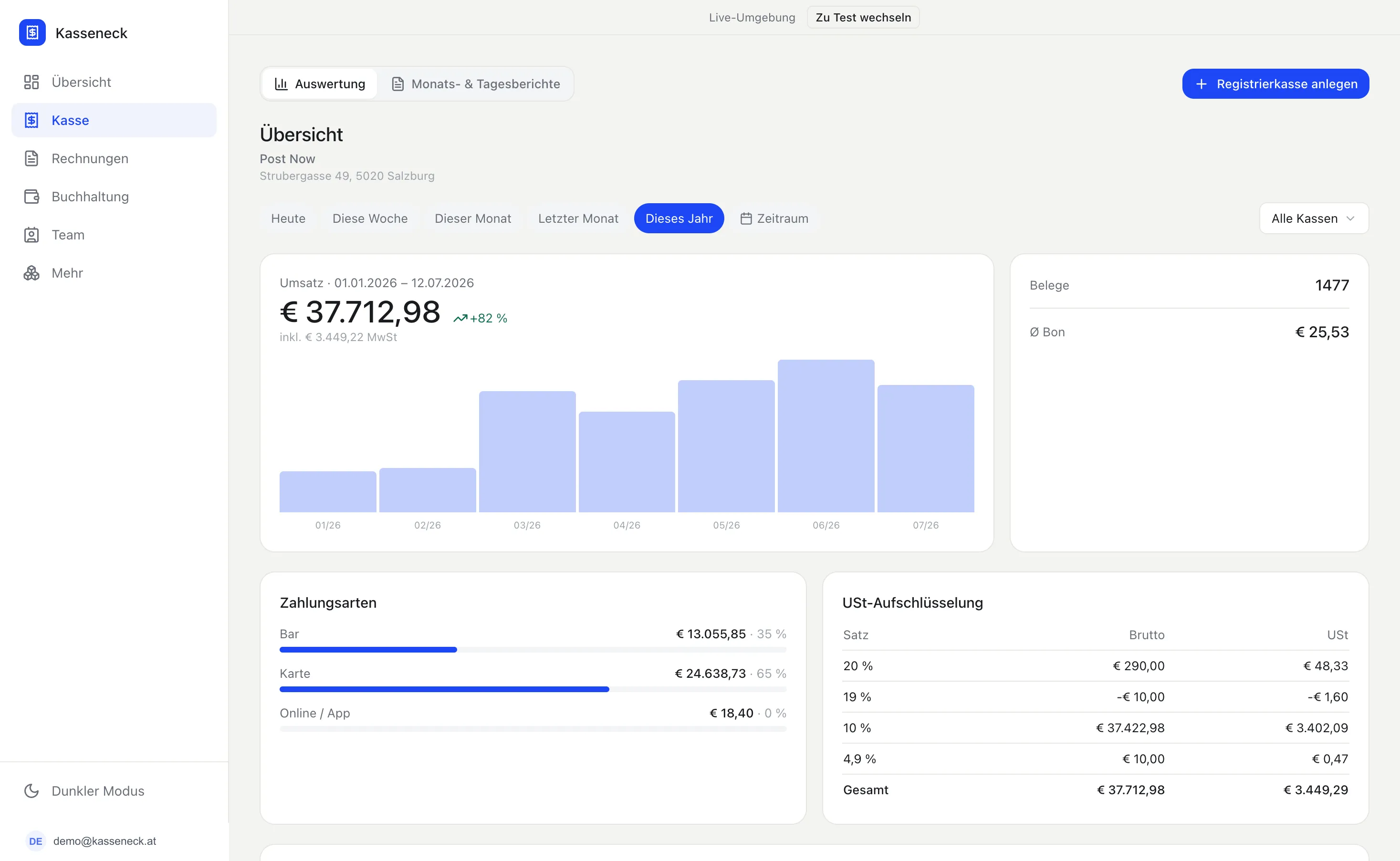This screenshot has width=1400, height=861.
Task: Click Zu Test wechseln button
Action: (x=863, y=17)
